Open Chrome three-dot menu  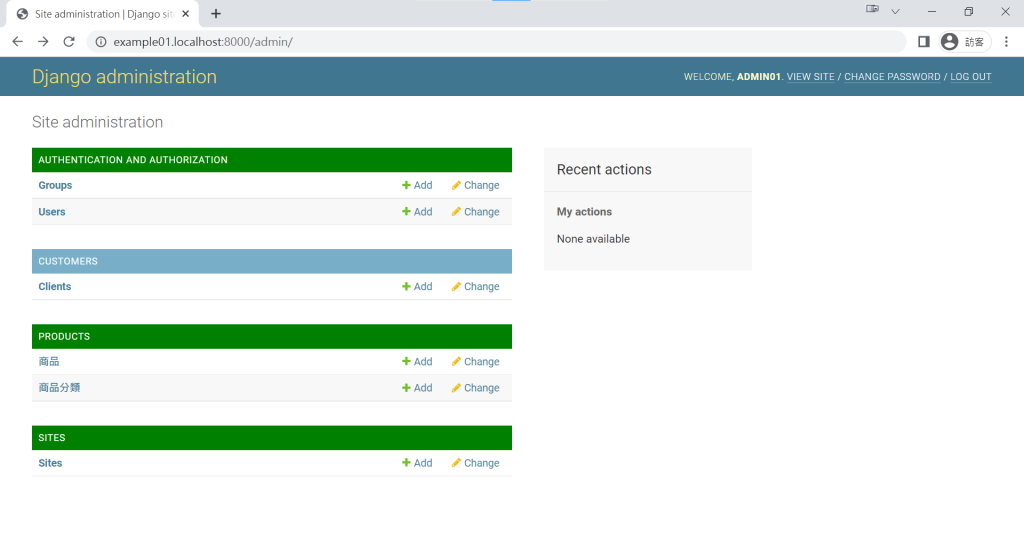[x=1006, y=42]
